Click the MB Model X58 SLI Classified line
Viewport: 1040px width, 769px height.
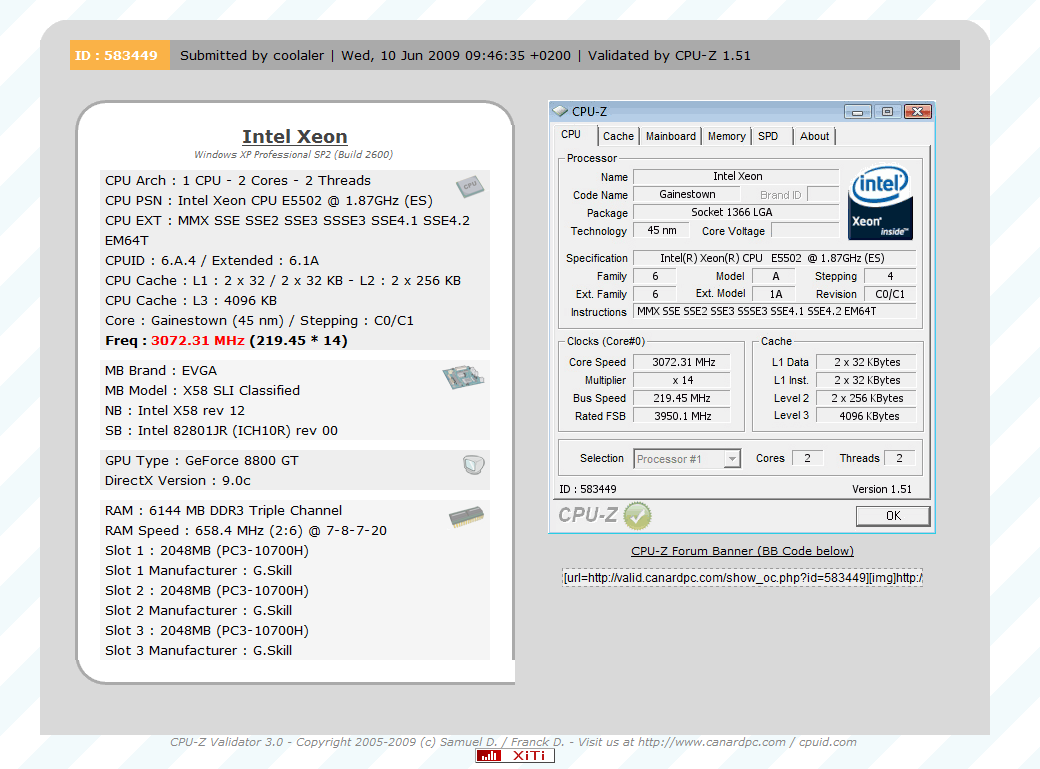click(x=202, y=390)
